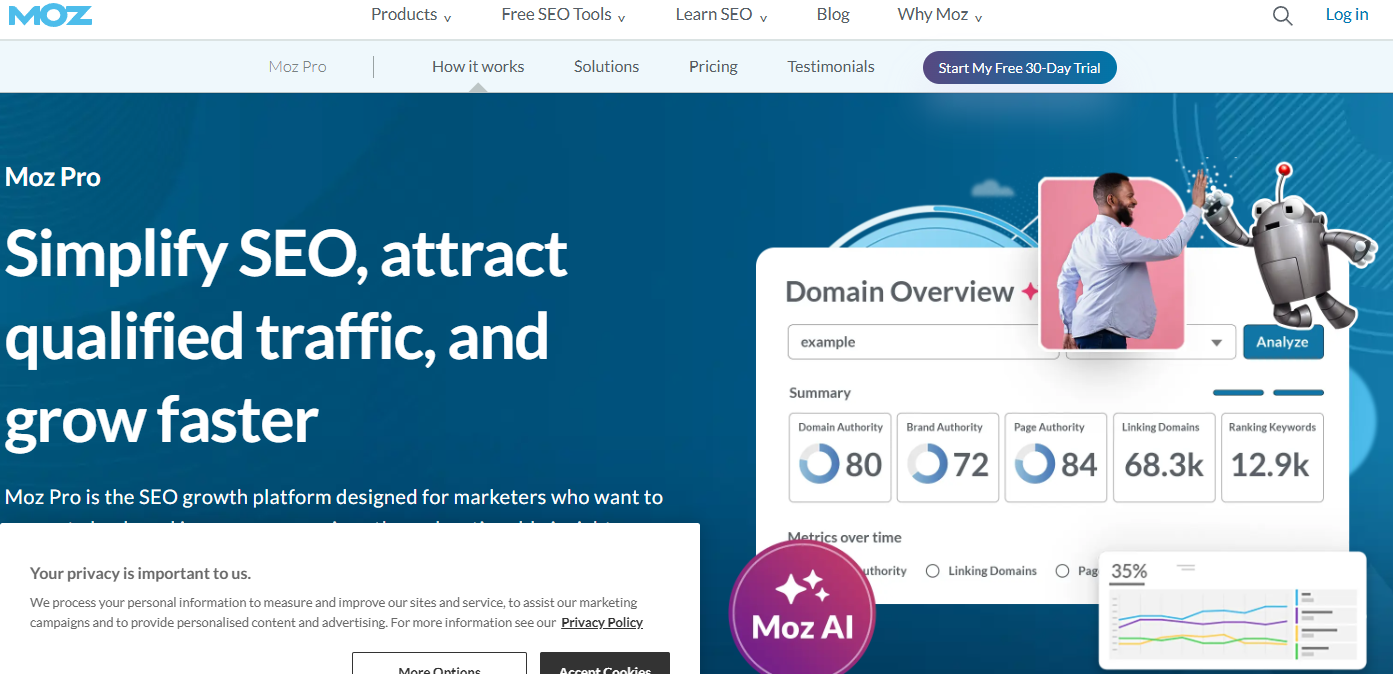Click the "Simplify SEO, attract" headline

(286, 253)
